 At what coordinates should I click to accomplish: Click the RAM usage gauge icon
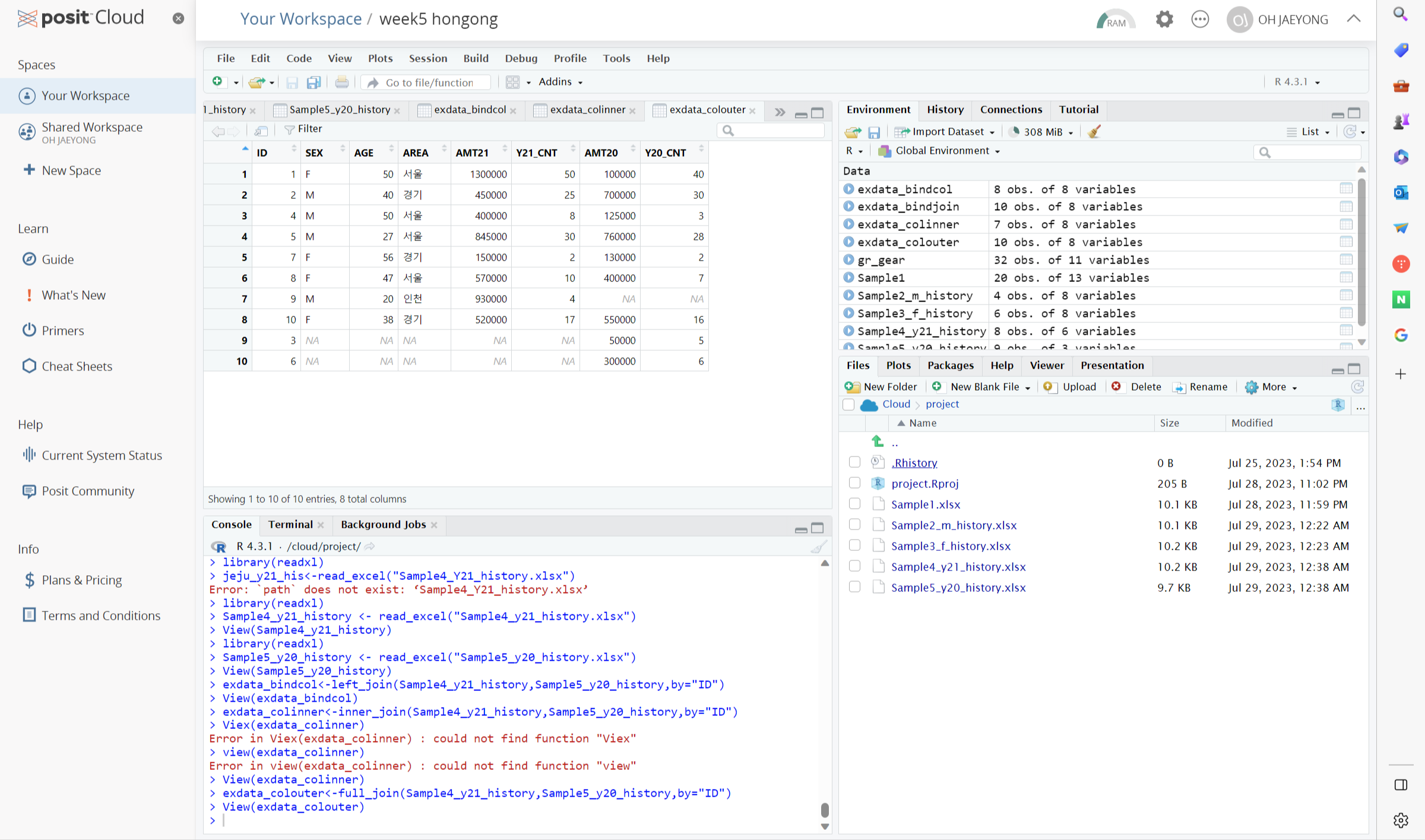(x=1115, y=20)
